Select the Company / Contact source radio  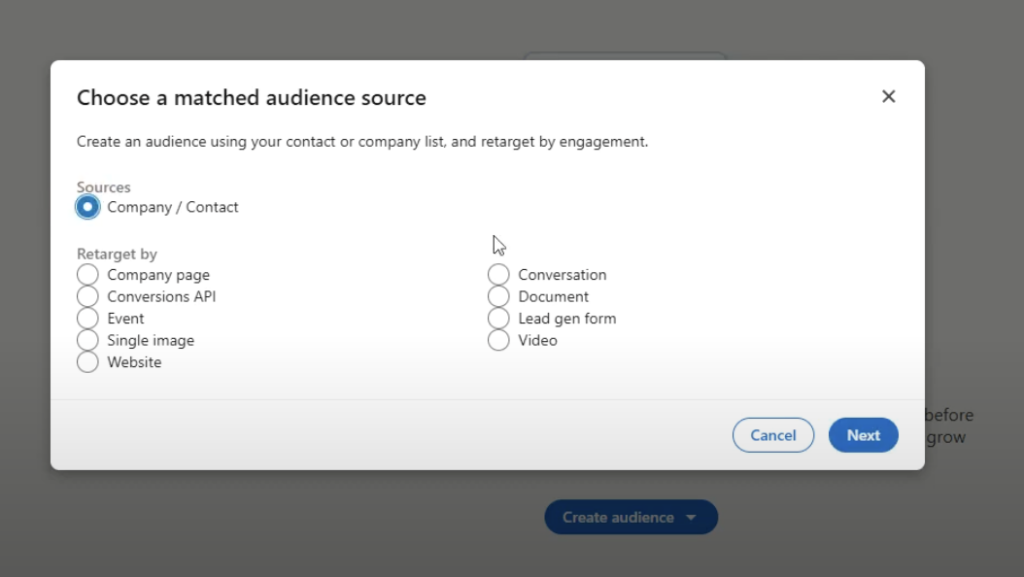click(88, 207)
